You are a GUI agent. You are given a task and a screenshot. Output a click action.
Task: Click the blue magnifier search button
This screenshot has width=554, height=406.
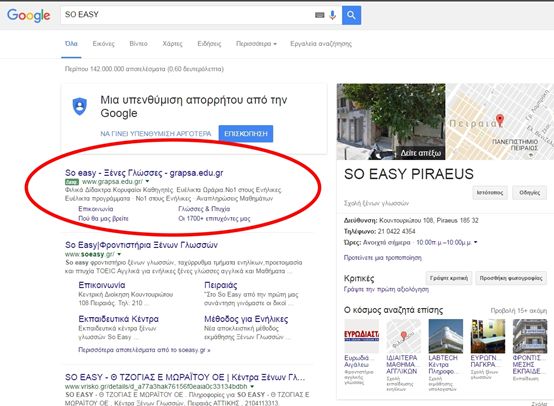pyautogui.click(x=351, y=15)
